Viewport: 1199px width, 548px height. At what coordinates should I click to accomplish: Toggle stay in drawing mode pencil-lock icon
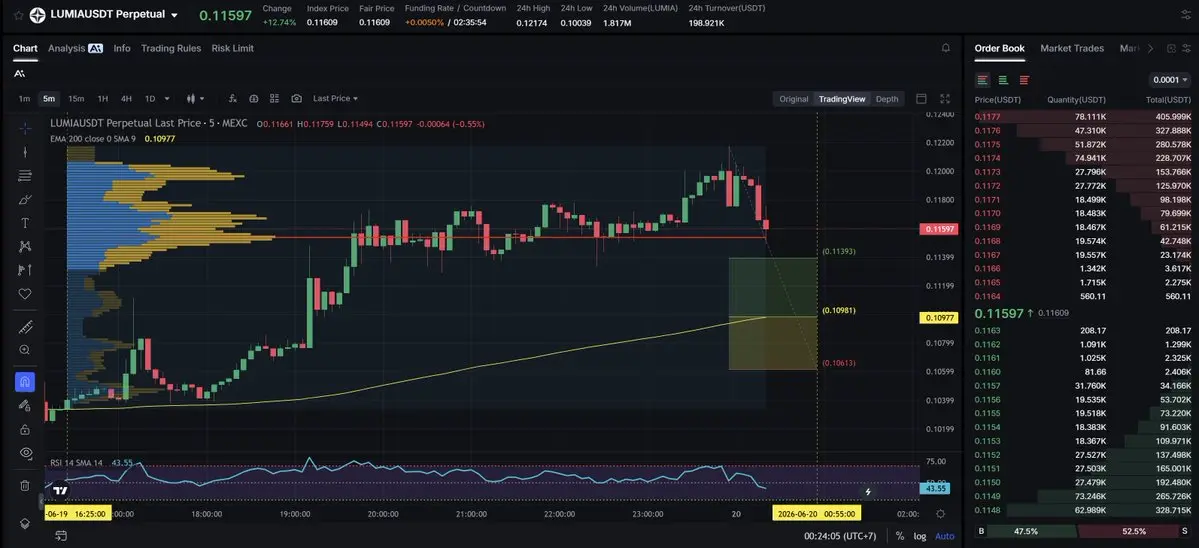[x=25, y=406]
